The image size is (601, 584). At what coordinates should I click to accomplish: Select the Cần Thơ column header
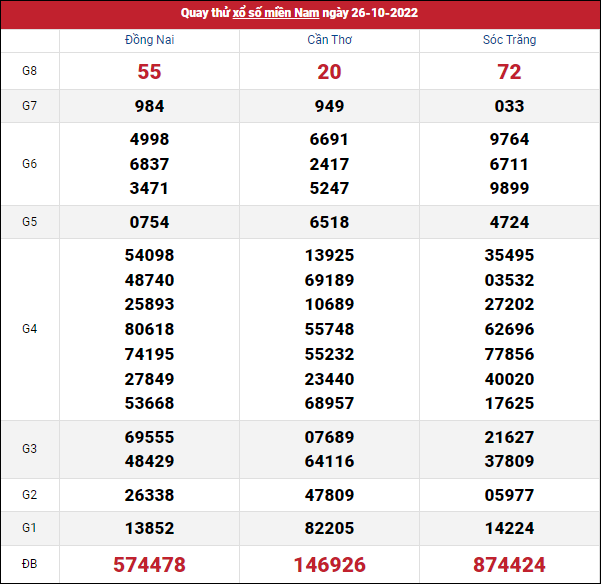(329, 40)
